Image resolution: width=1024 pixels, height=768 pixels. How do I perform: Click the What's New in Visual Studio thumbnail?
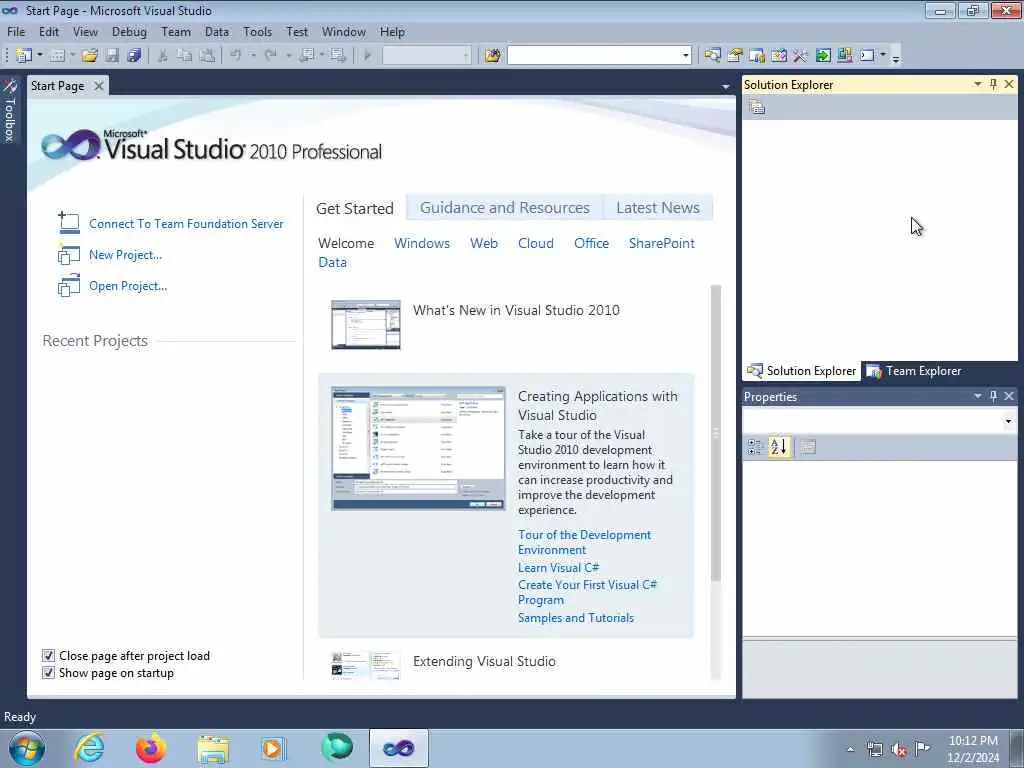366,325
